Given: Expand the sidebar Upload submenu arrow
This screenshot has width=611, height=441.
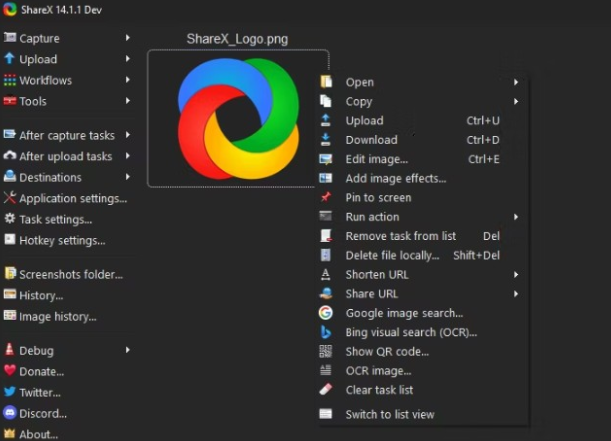Looking at the screenshot, I should (127, 59).
